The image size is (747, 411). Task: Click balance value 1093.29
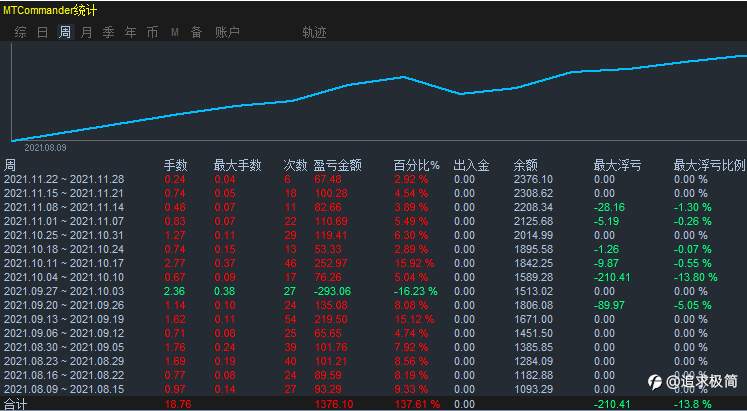tap(533, 389)
